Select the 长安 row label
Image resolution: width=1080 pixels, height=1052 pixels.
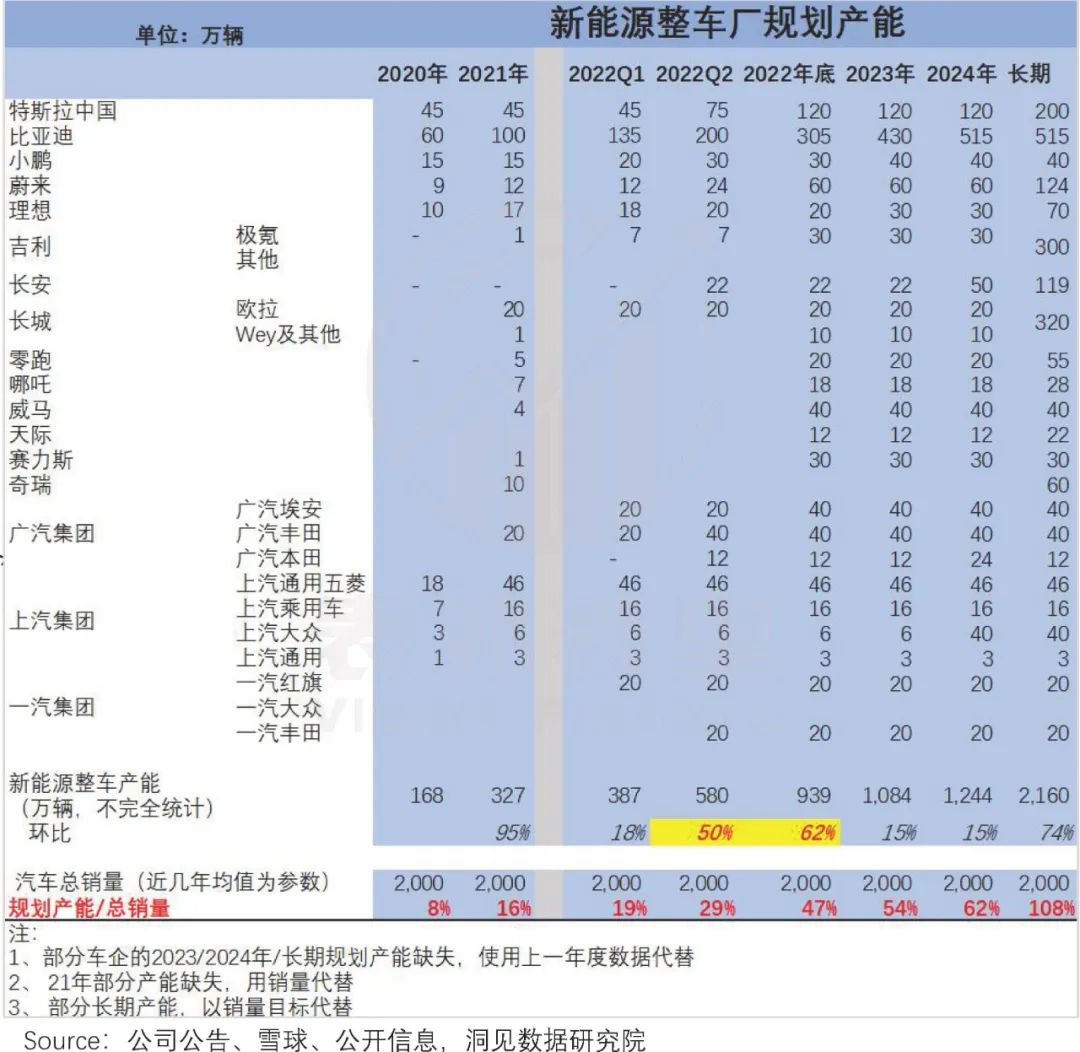pyautogui.click(x=30, y=285)
